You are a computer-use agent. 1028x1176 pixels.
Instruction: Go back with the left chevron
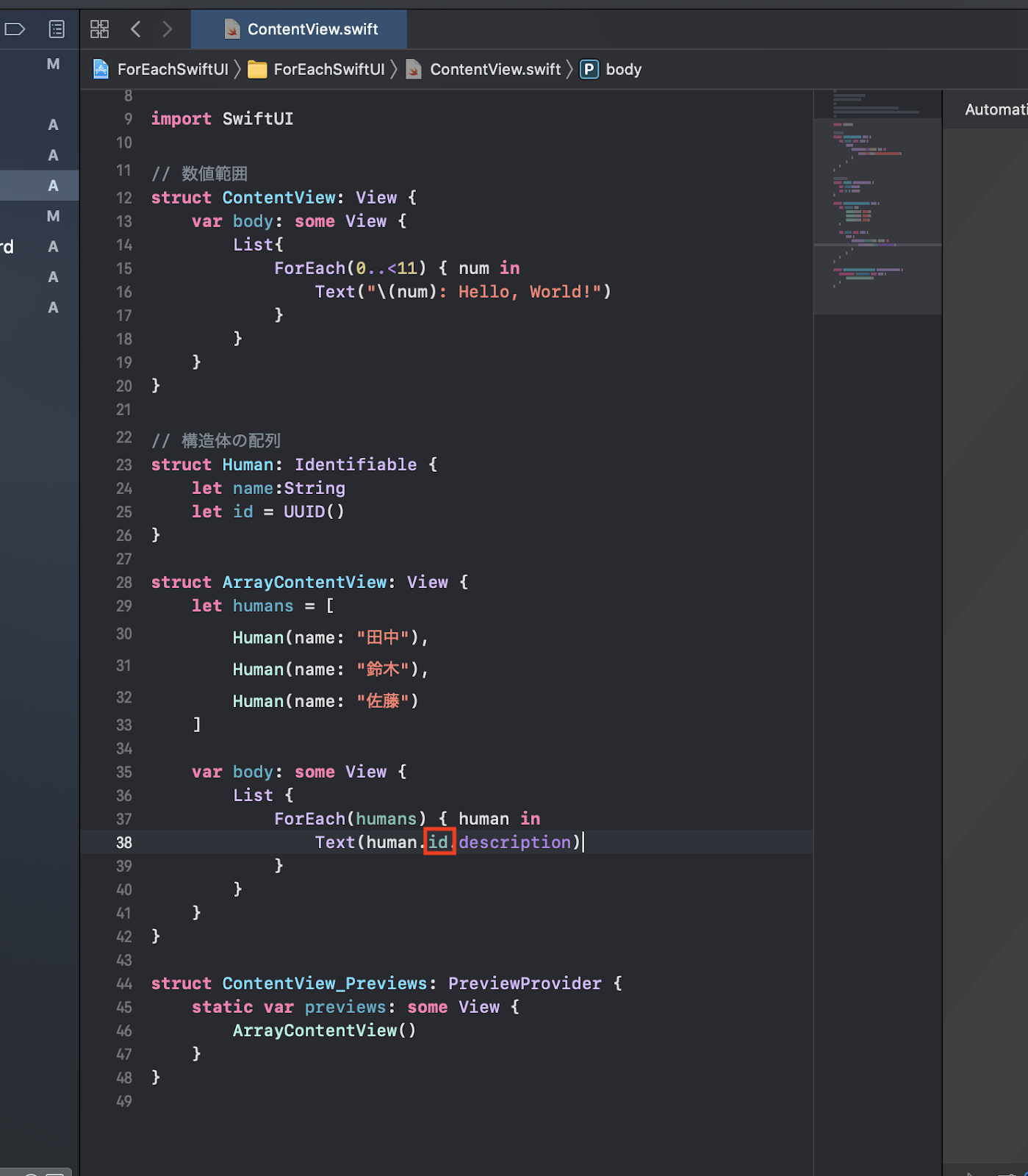click(136, 29)
